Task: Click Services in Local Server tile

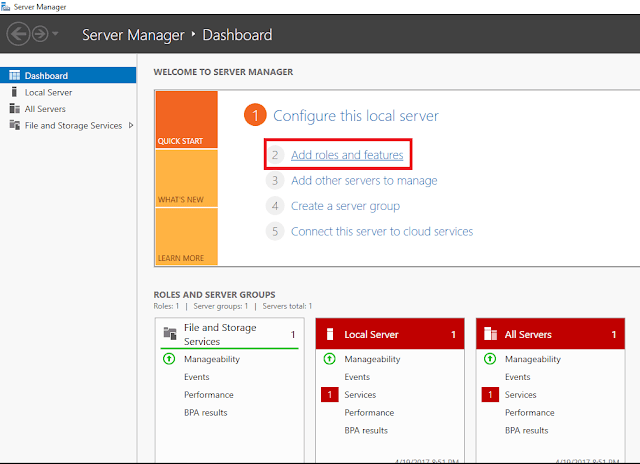Action: [x=360, y=395]
